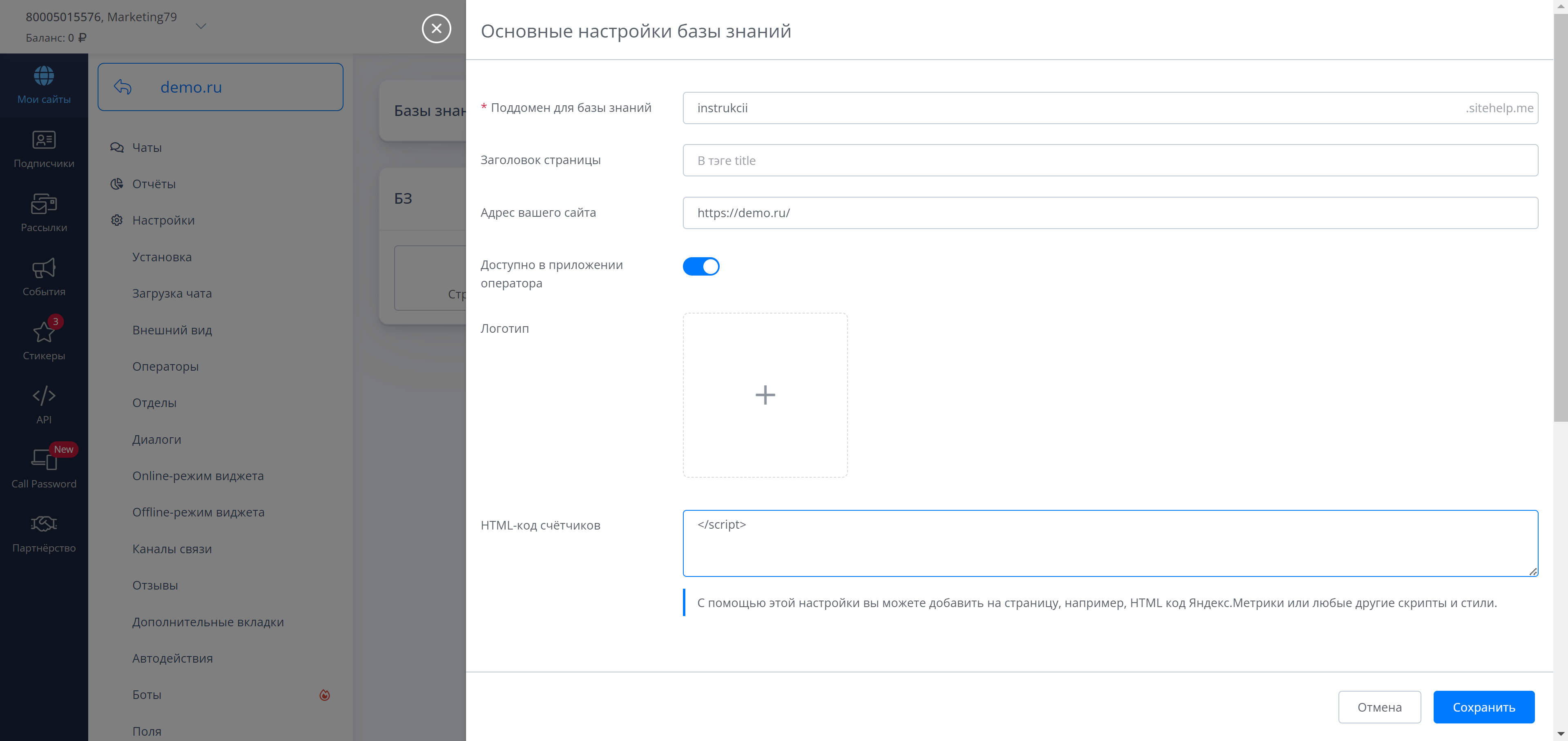Expand the account dropdown chevron
This screenshot has height=741, width=1568.
pyautogui.click(x=201, y=26)
